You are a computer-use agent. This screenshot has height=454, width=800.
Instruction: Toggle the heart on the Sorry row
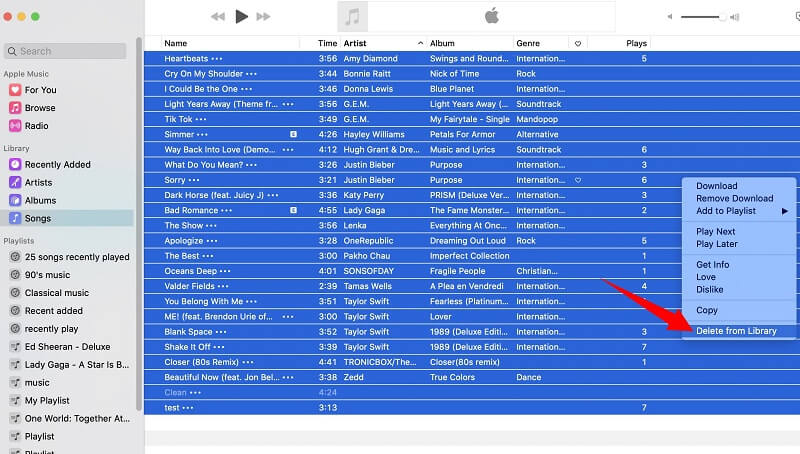[578, 180]
